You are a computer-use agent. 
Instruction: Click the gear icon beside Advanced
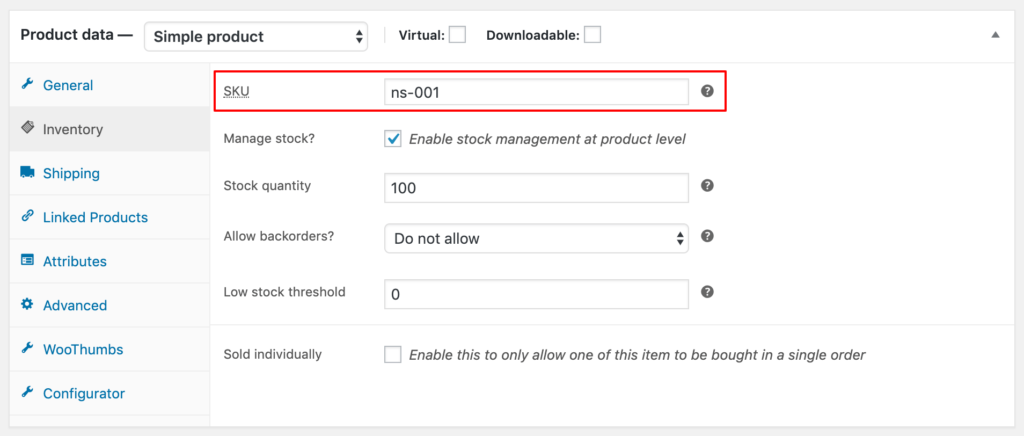pos(27,305)
